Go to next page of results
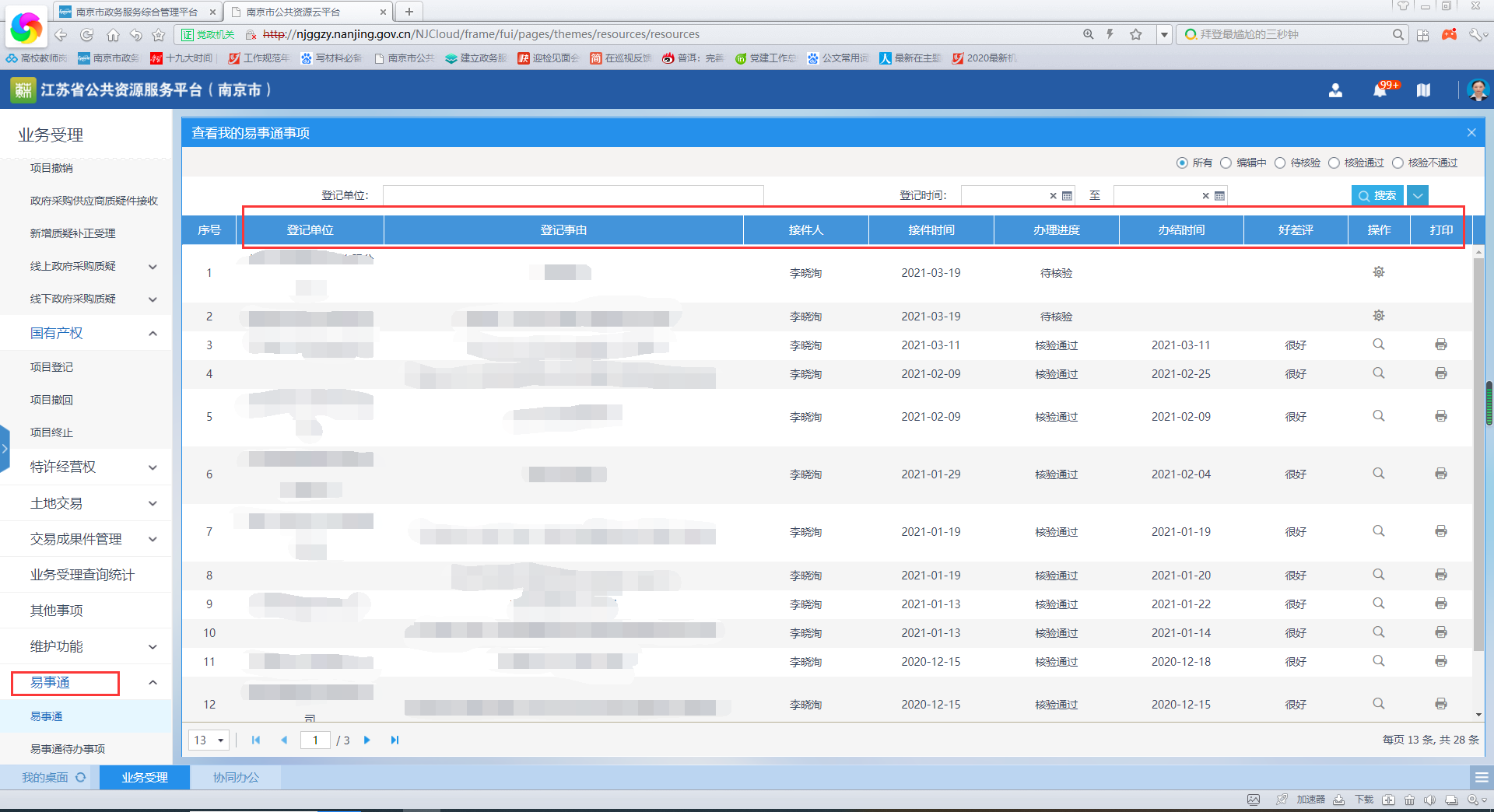 click(367, 740)
